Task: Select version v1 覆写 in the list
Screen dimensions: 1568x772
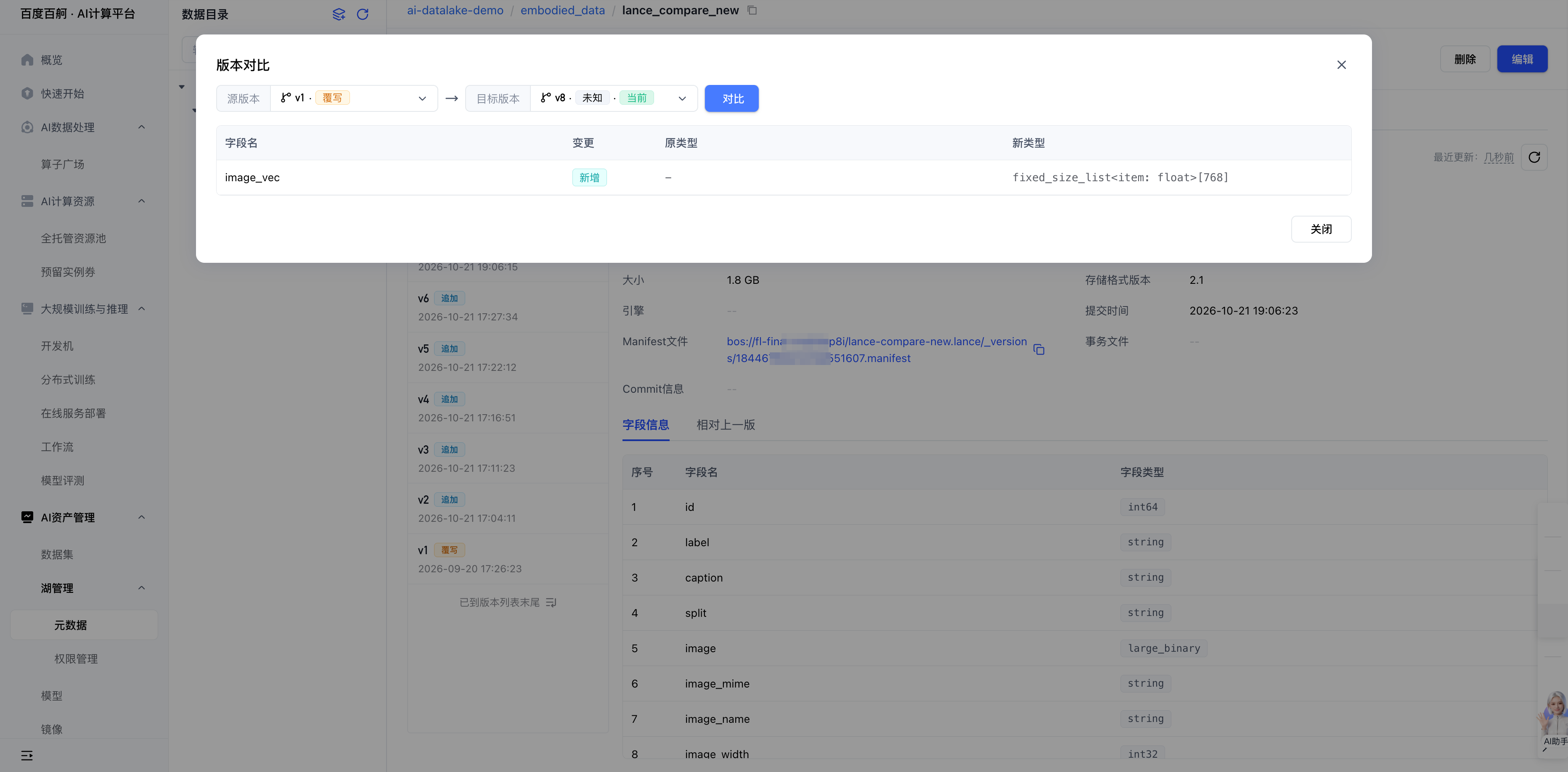Action: [508, 559]
